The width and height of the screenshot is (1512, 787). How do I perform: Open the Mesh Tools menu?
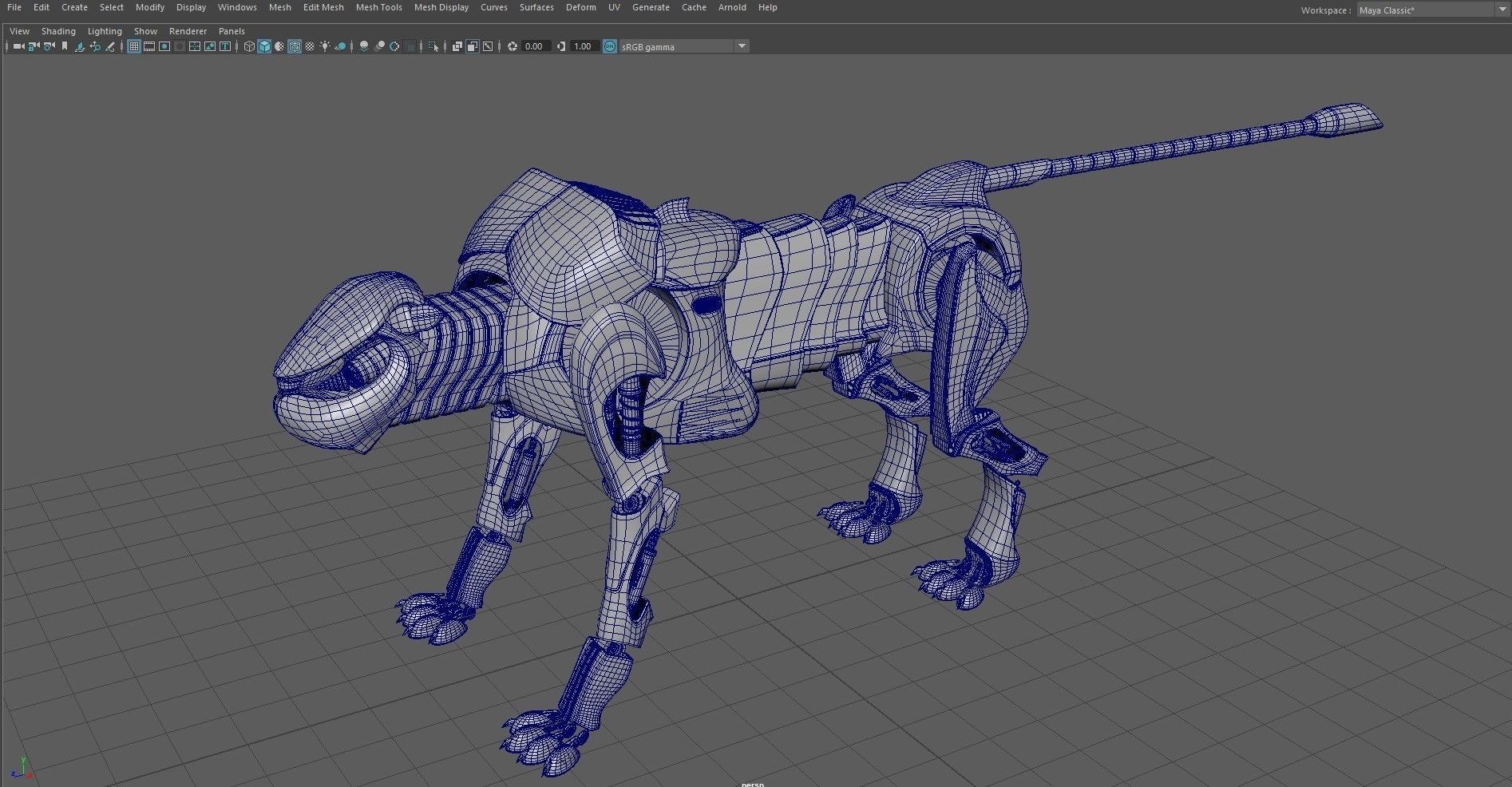point(378,7)
